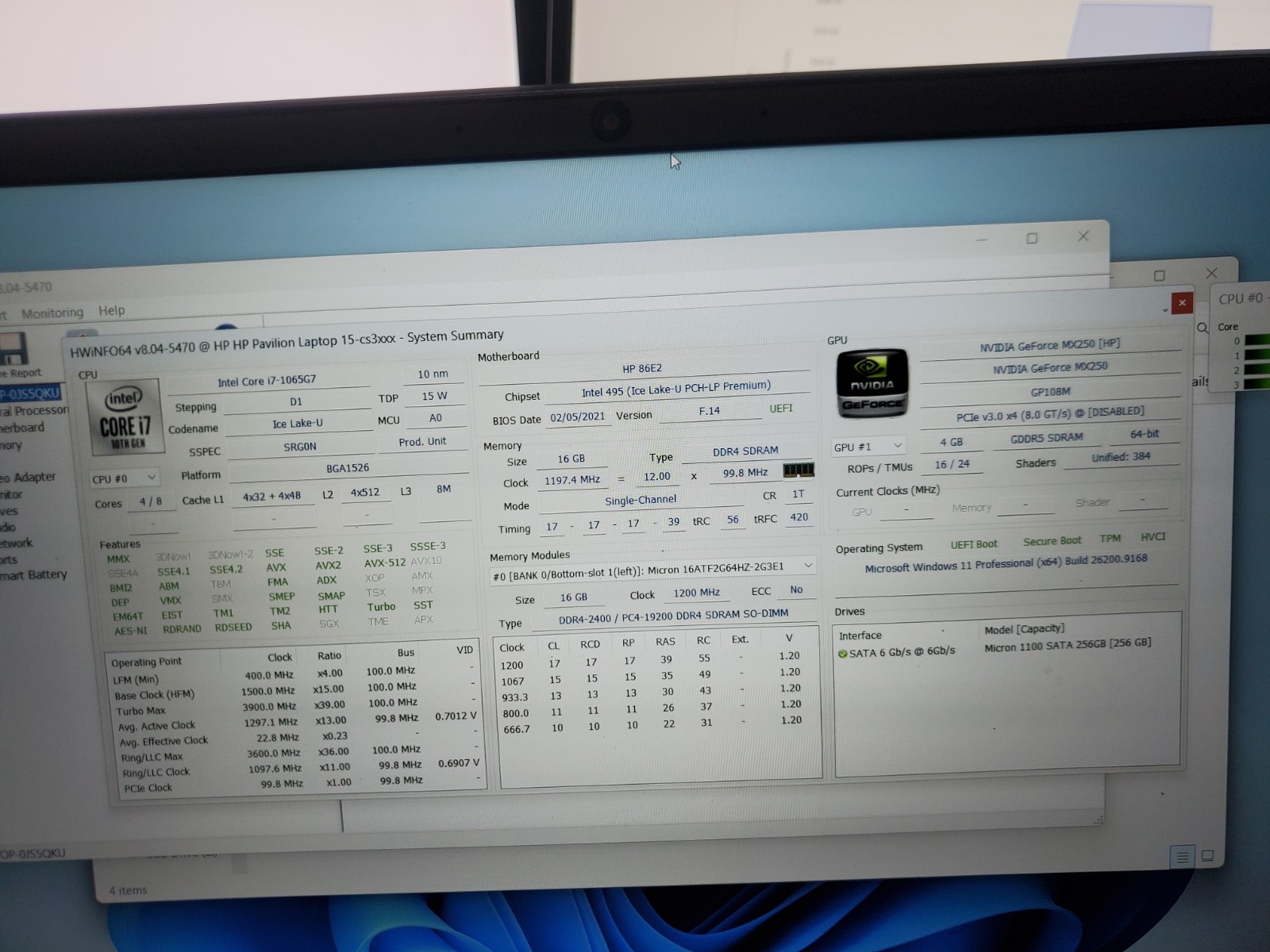
Task: Click the HVCI indicator
Action: click(1153, 537)
